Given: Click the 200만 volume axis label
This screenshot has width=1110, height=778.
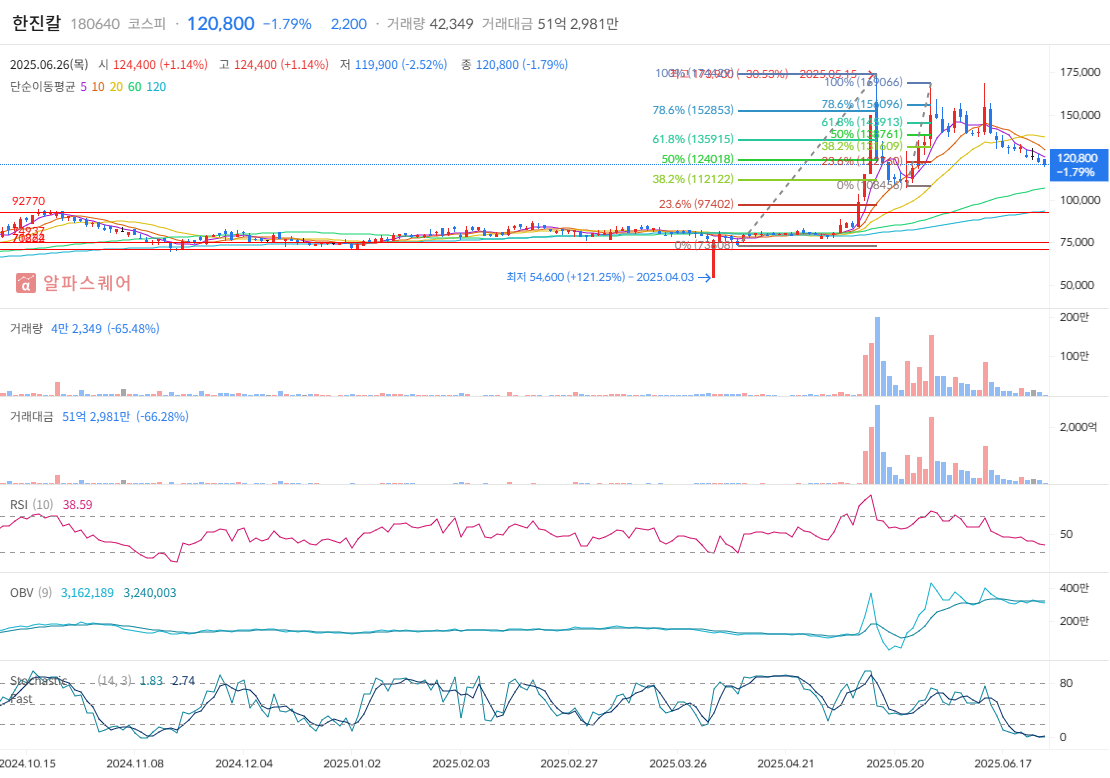Looking at the screenshot, I should click(x=1074, y=317).
